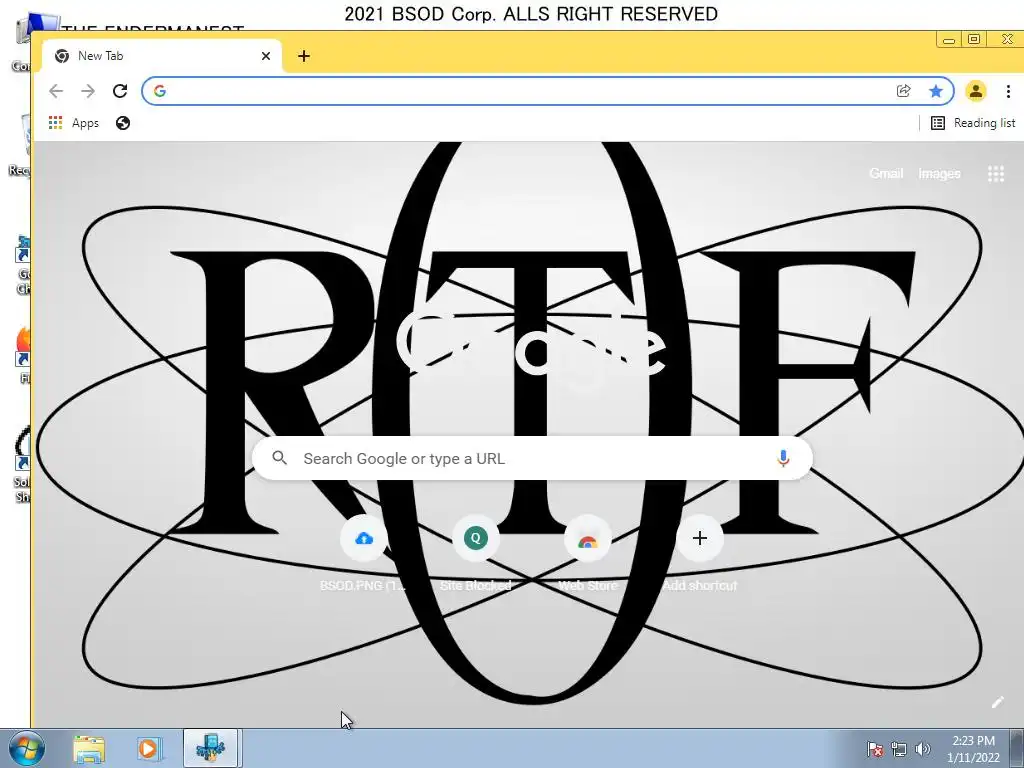1024x768 pixels.
Task: Open the Gmail link
Action: [886, 173]
